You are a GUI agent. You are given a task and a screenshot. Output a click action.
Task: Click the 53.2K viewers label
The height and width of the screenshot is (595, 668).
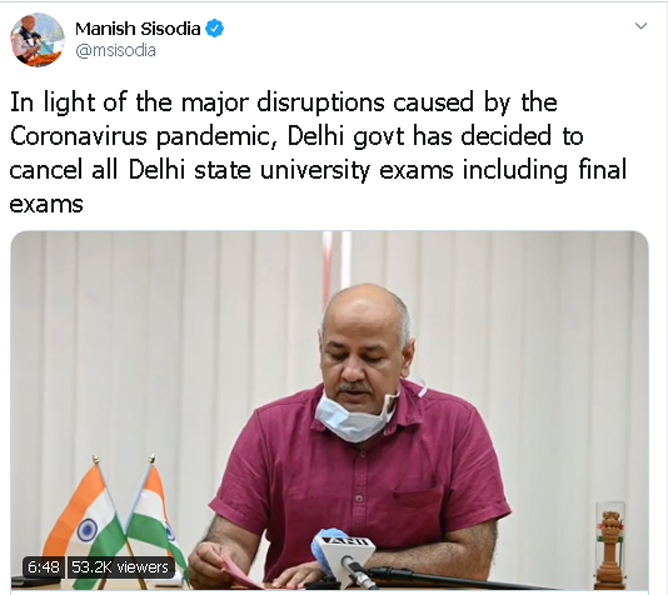tap(121, 567)
